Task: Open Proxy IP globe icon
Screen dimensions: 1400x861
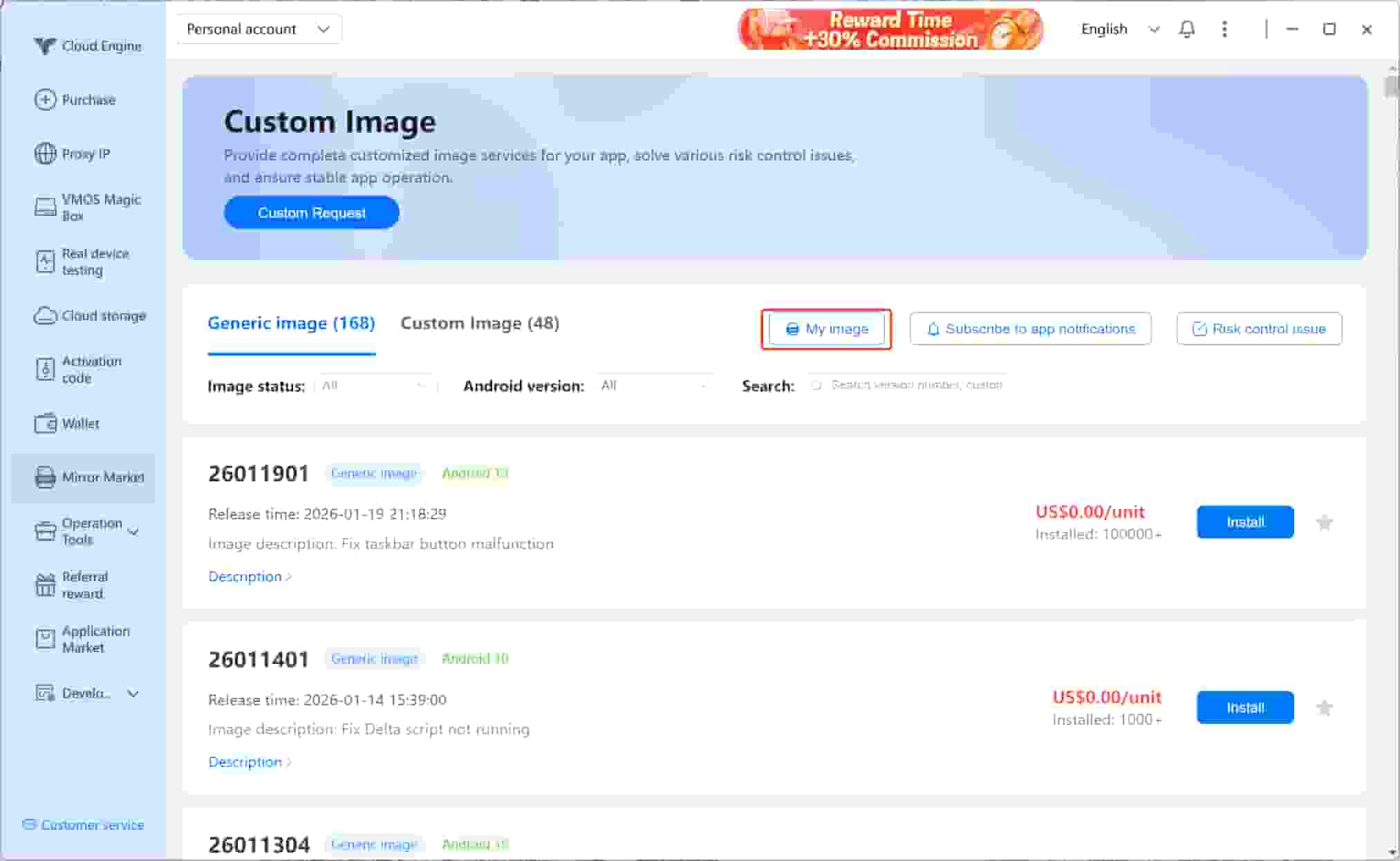Action: (45, 154)
